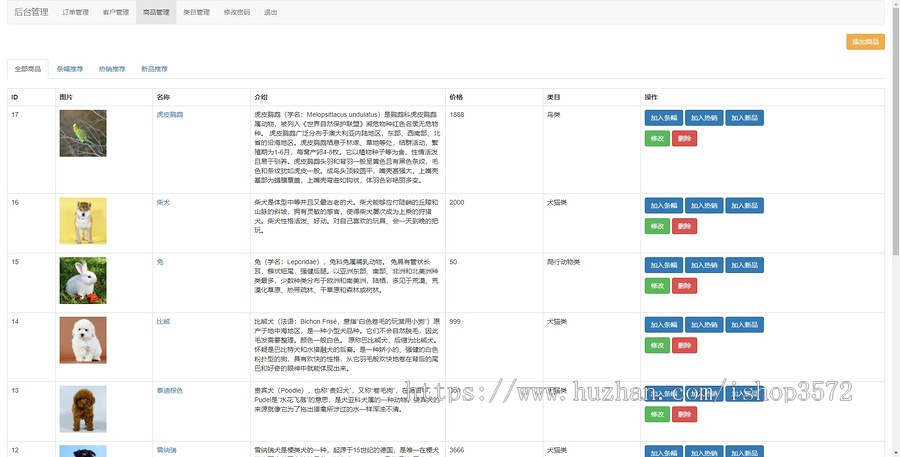The width and height of the screenshot is (900, 457).
Task: Delete 比熊 with the 删除 button
Action: 684,346
